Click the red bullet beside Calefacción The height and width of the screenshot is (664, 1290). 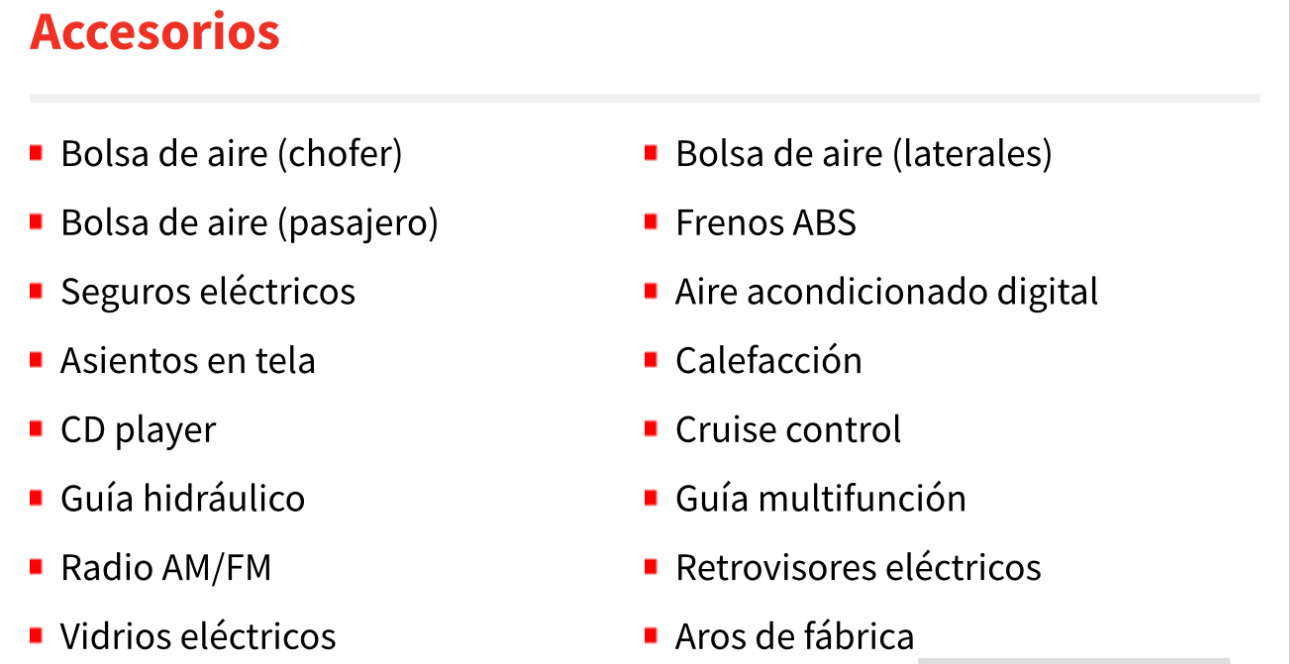click(651, 360)
